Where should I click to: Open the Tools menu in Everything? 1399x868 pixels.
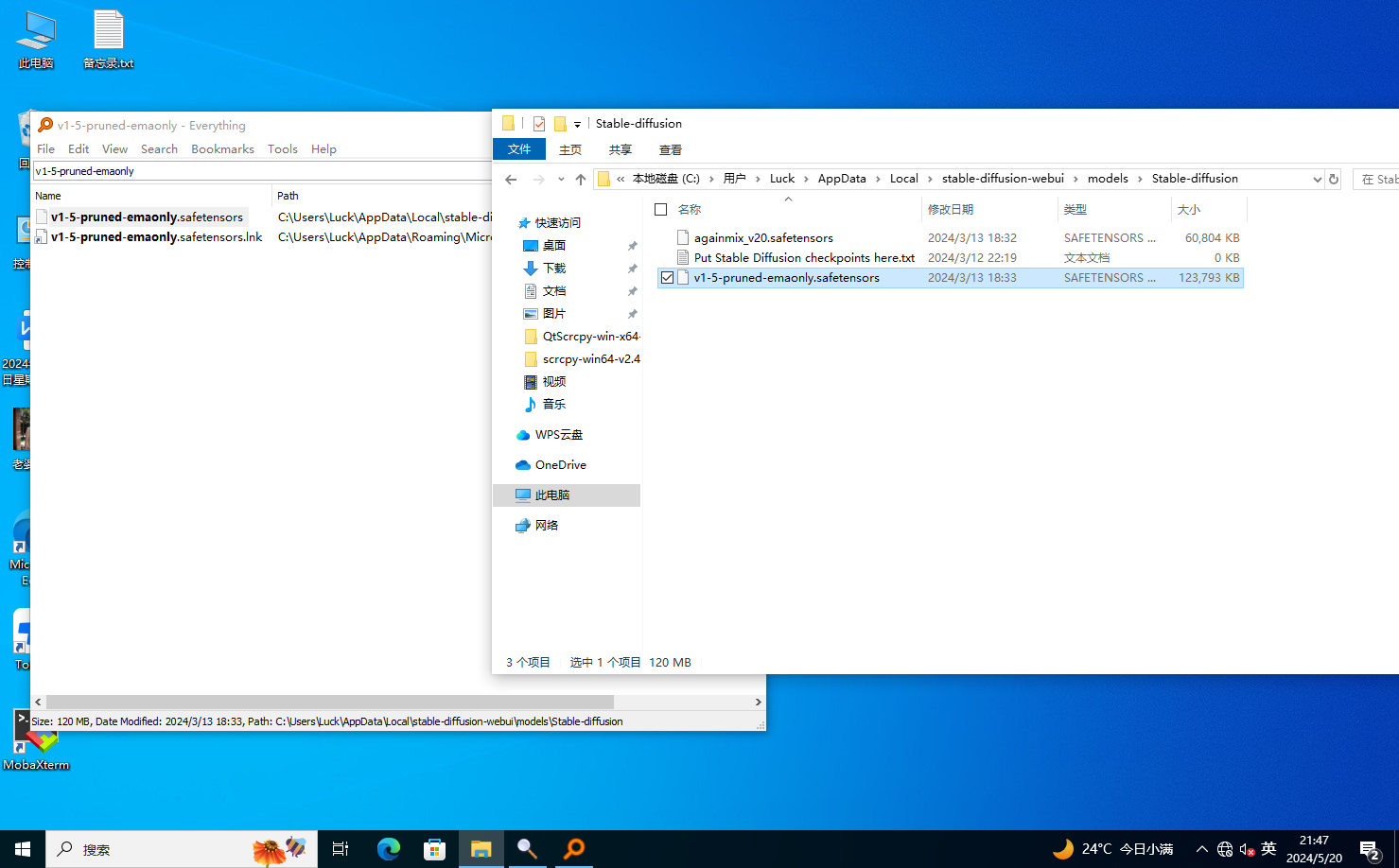[283, 149]
